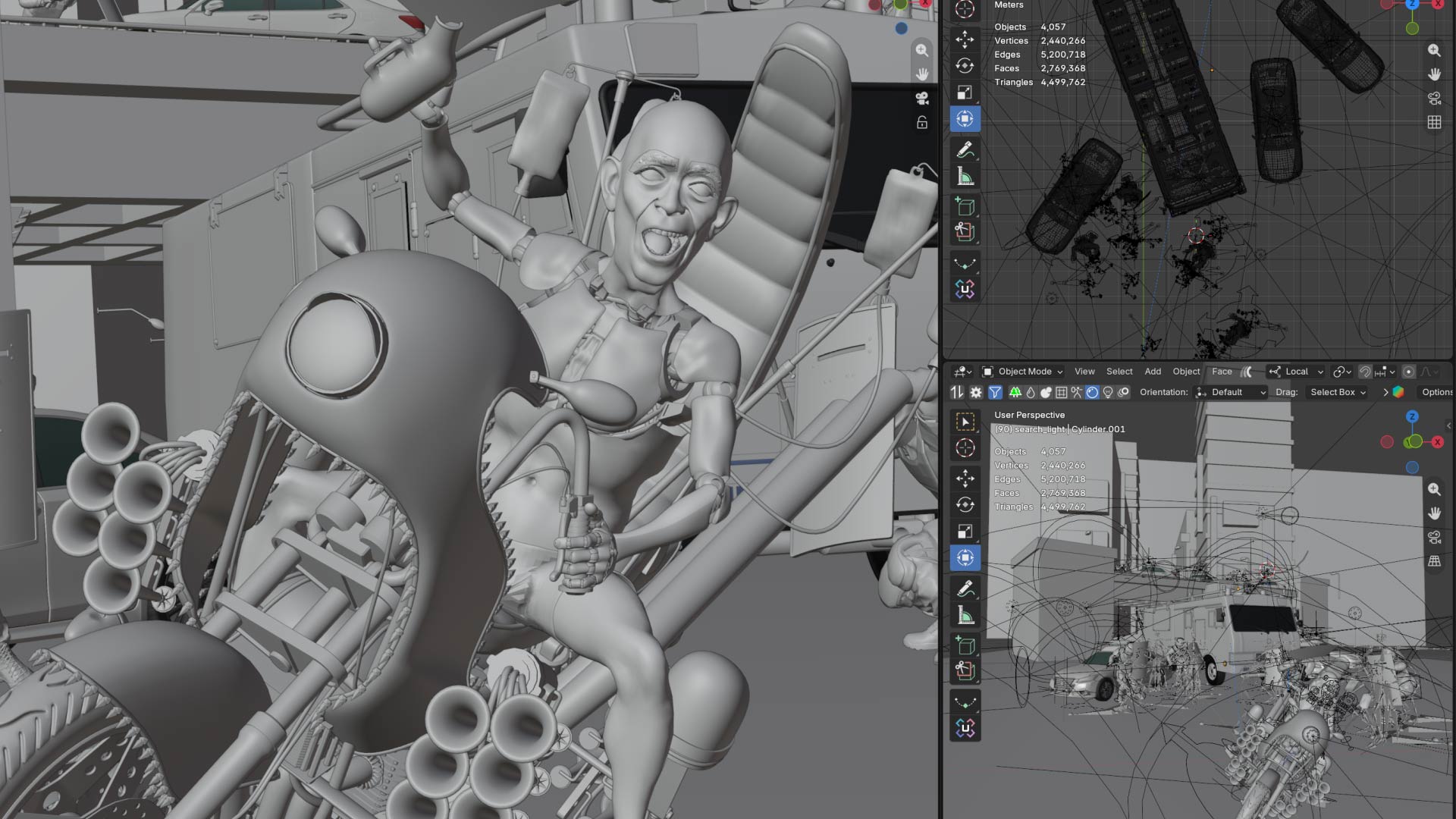Toggle perspective grid icon in User Perspective viewport
Image resolution: width=1456 pixels, height=819 pixels.
pyautogui.click(x=1434, y=561)
